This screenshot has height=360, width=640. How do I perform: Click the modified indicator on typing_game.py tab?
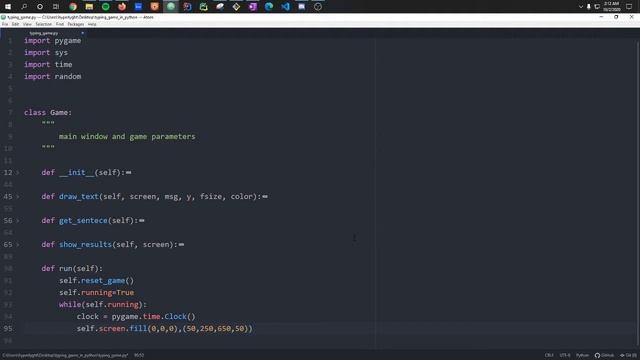pyautogui.click(x=82, y=33)
